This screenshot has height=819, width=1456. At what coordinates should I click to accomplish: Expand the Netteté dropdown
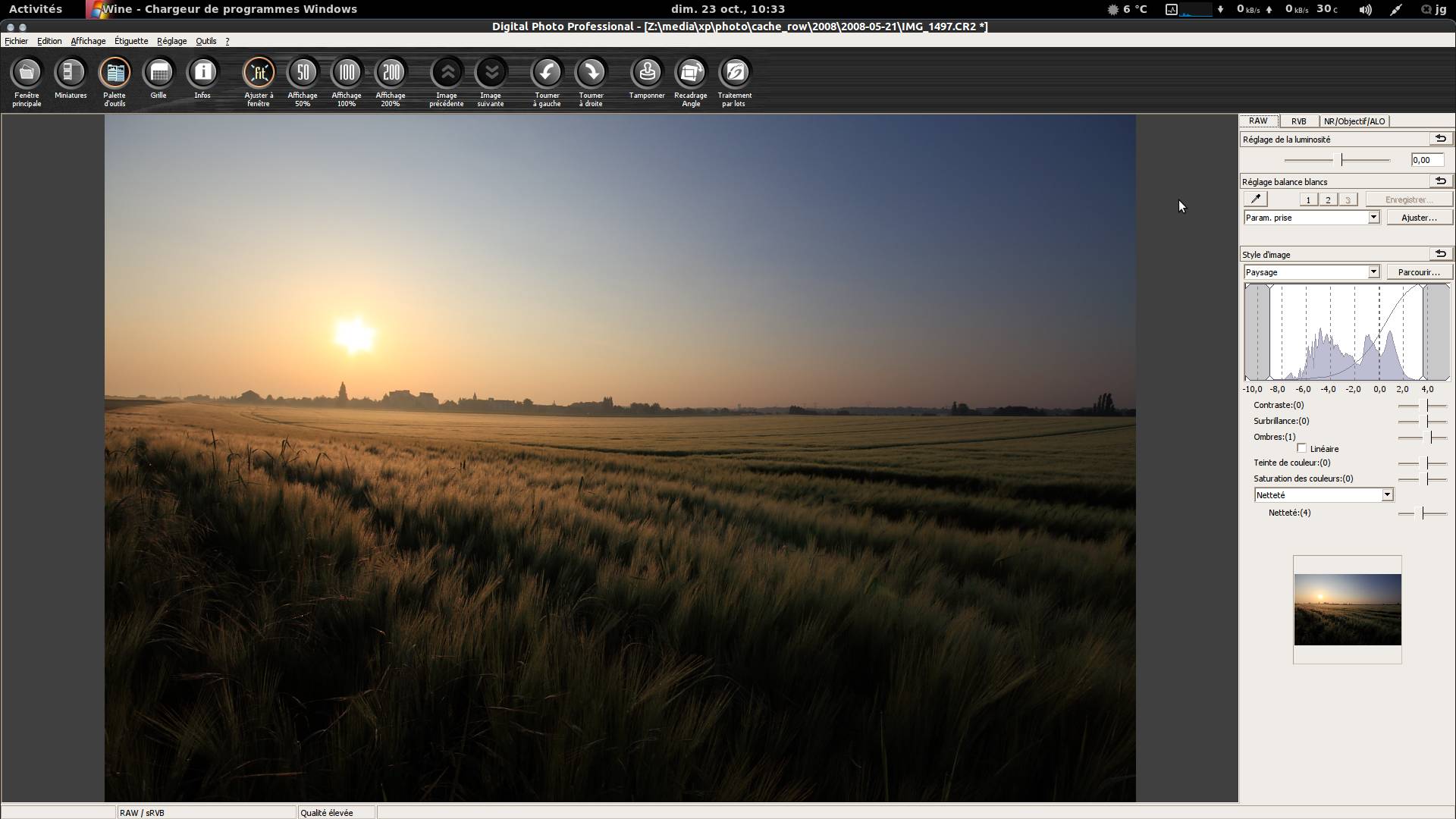(x=1386, y=495)
